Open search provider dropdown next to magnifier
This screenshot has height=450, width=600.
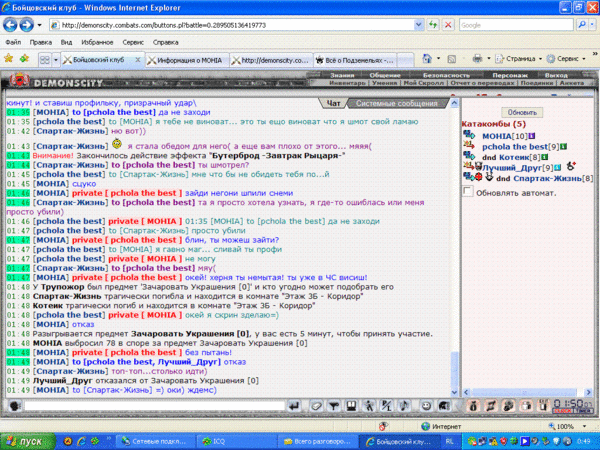click(592, 25)
